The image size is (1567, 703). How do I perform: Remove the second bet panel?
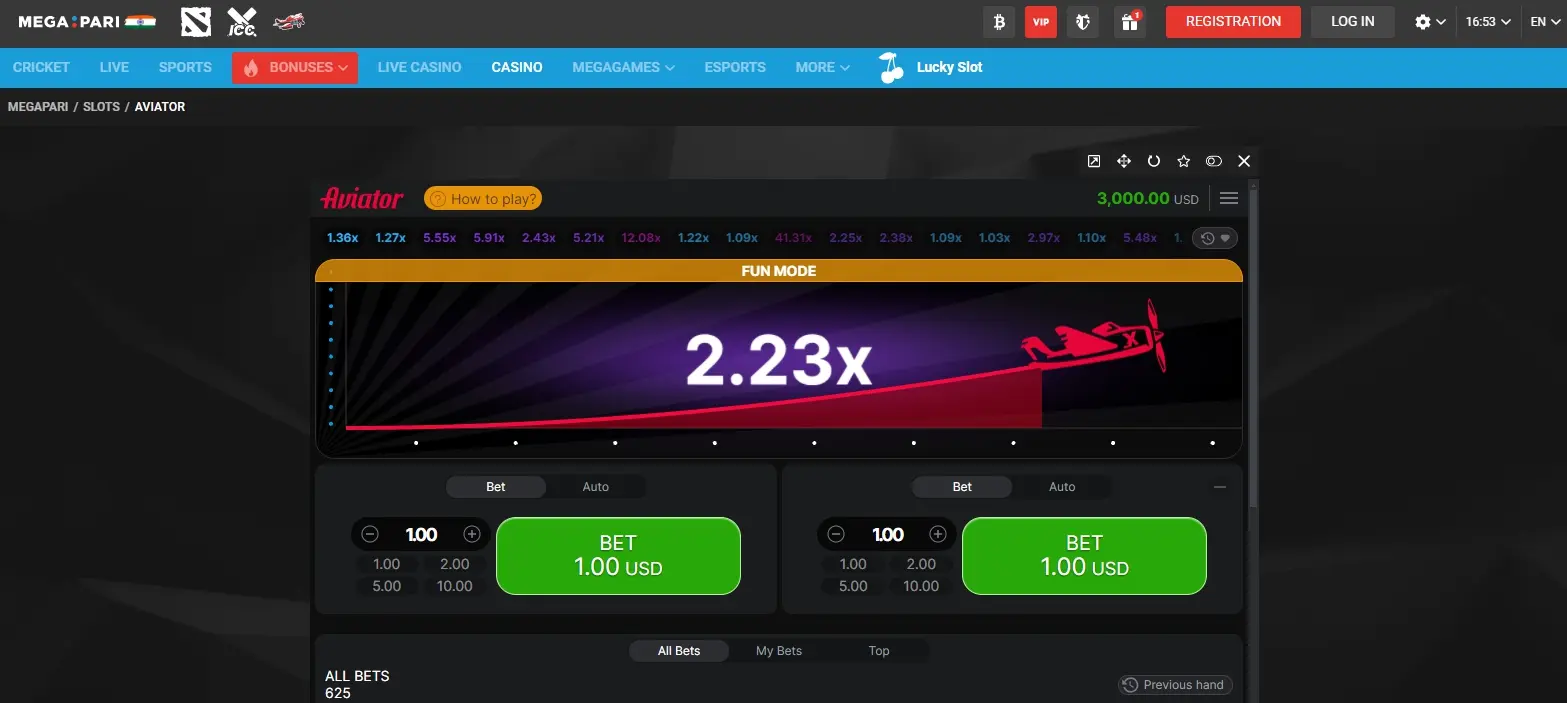[x=1220, y=487]
